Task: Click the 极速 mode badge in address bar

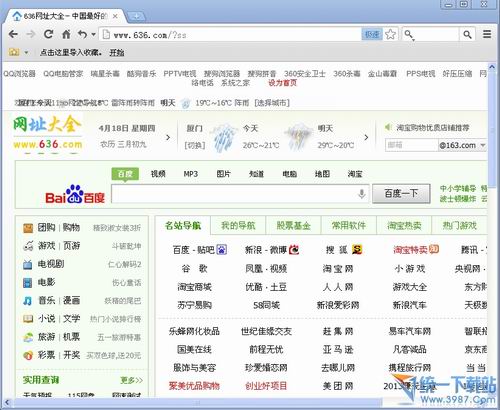Action: pyautogui.click(x=372, y=34)
